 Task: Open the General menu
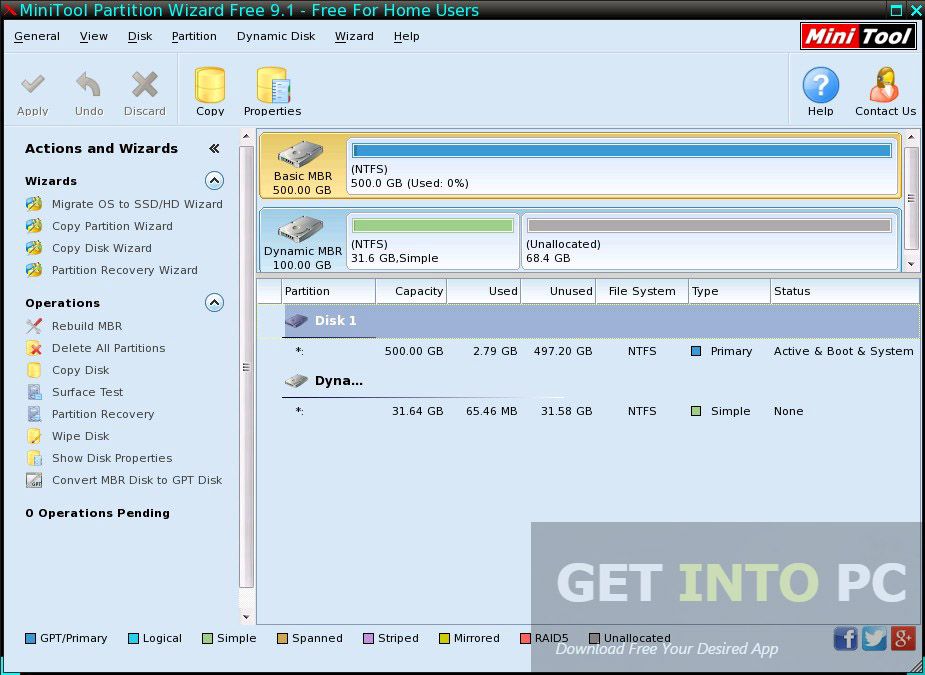37,36
